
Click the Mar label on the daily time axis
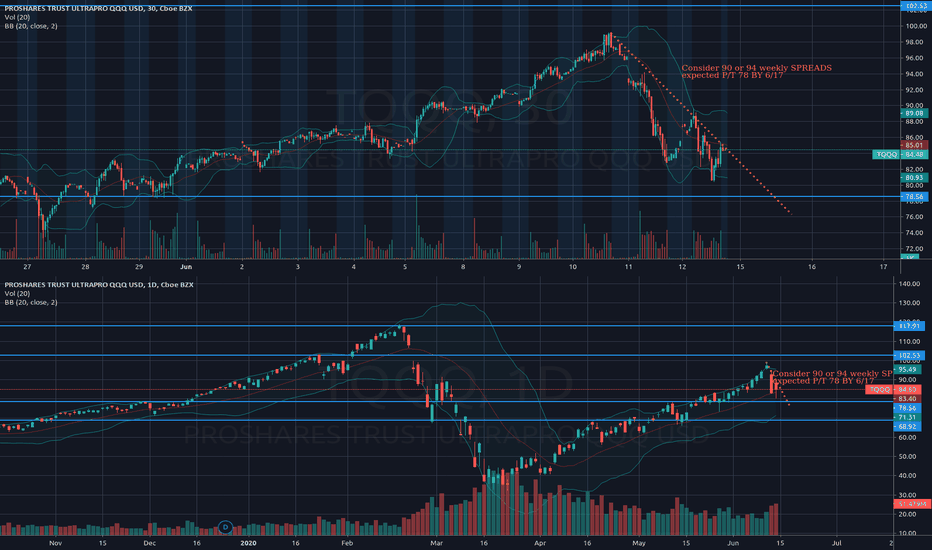tap(437, 543)
